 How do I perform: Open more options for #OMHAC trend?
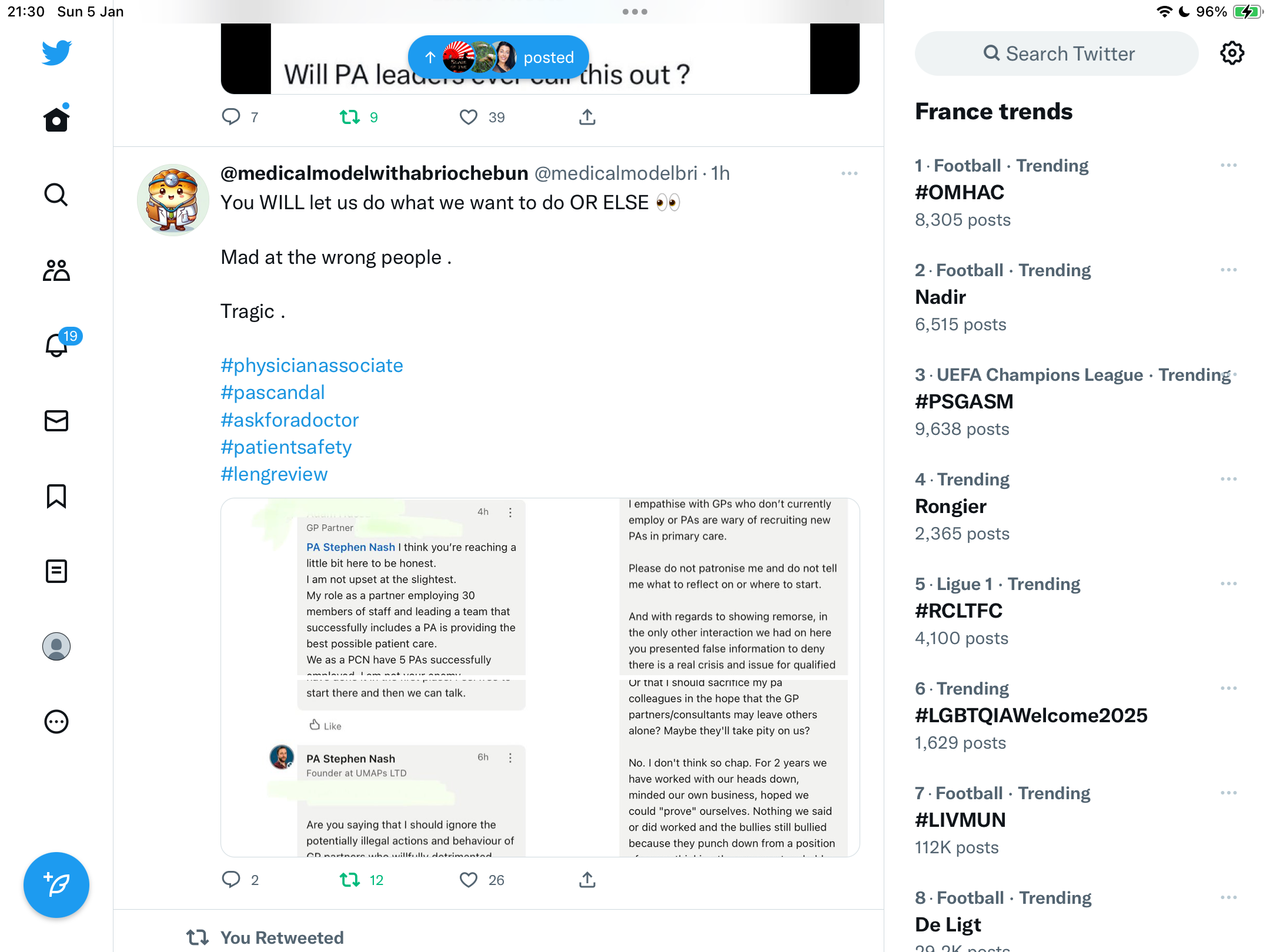click(1229, 166)
